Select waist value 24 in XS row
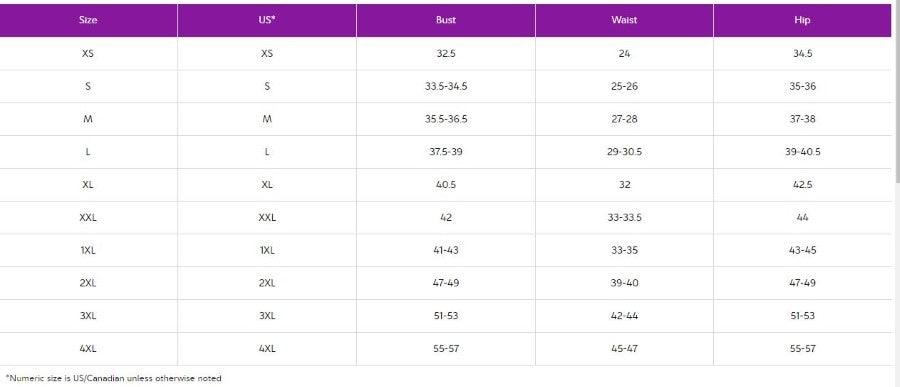Screen dimensions: 900x387 tap(624, 53)
